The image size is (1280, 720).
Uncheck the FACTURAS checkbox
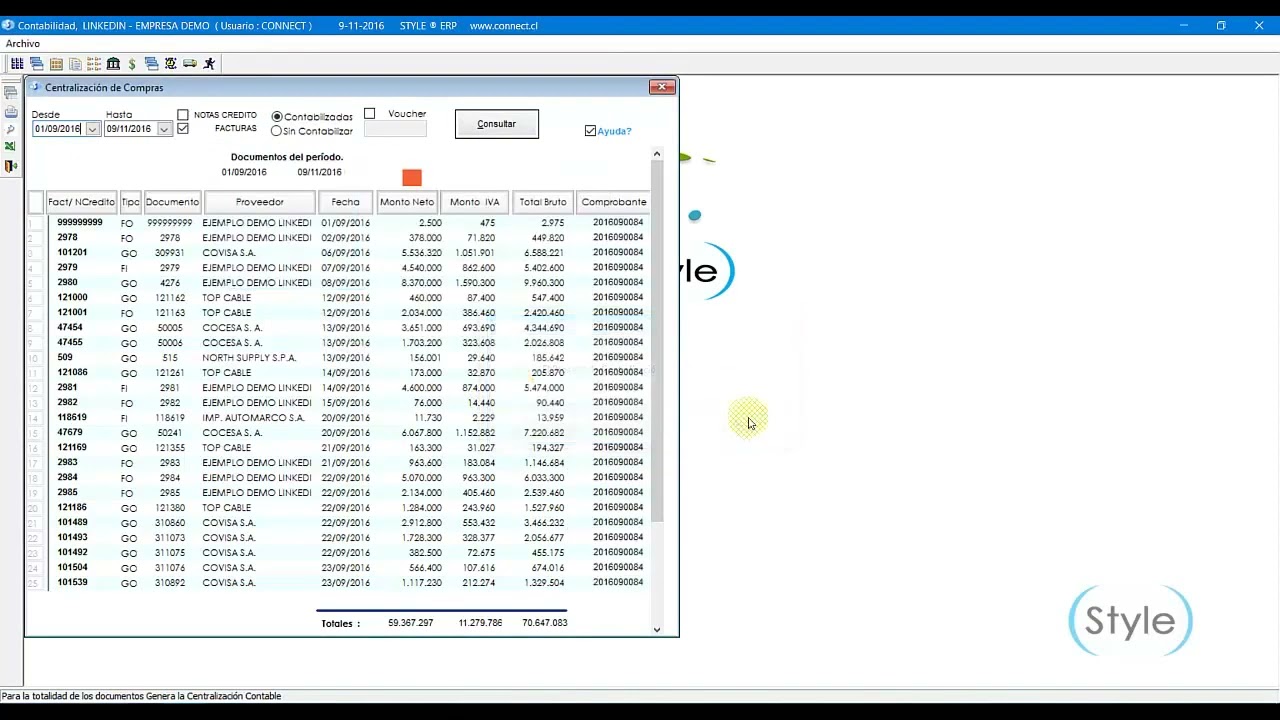tap(183, 129)
